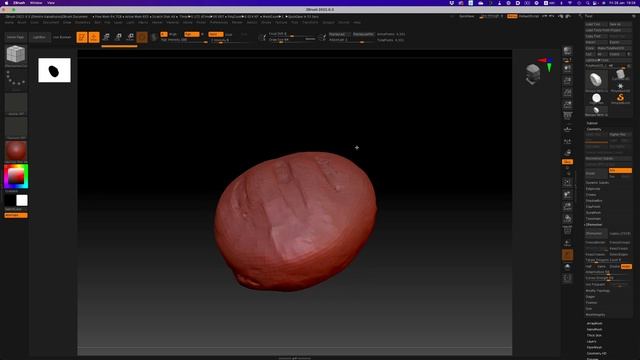640x360 pixels.
Task: Click the Load Tool button
Action: pyautogui.click(x=596, y=24)
